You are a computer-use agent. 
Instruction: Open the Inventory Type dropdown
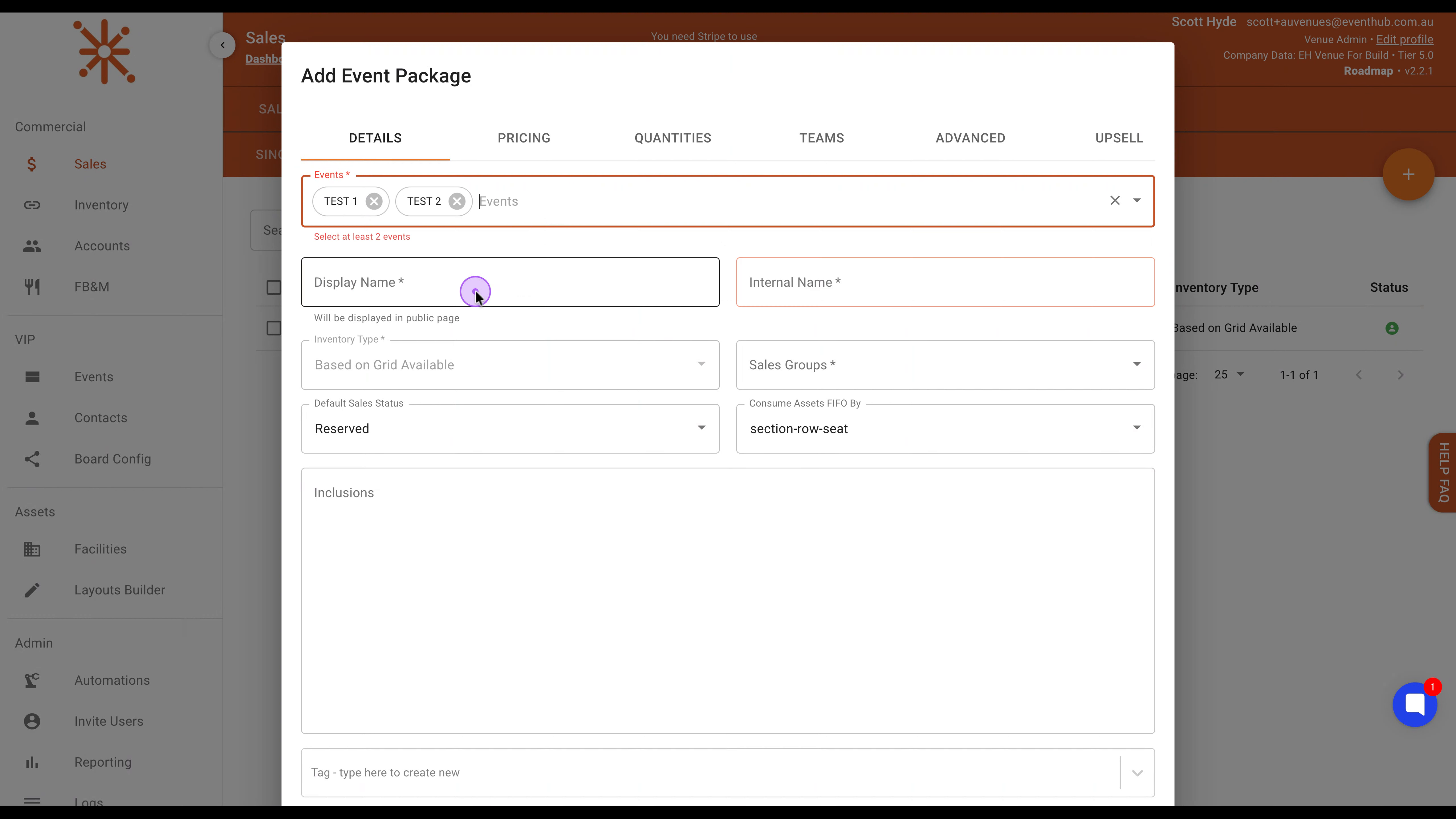pyautogui.click(x=510, y=365)
